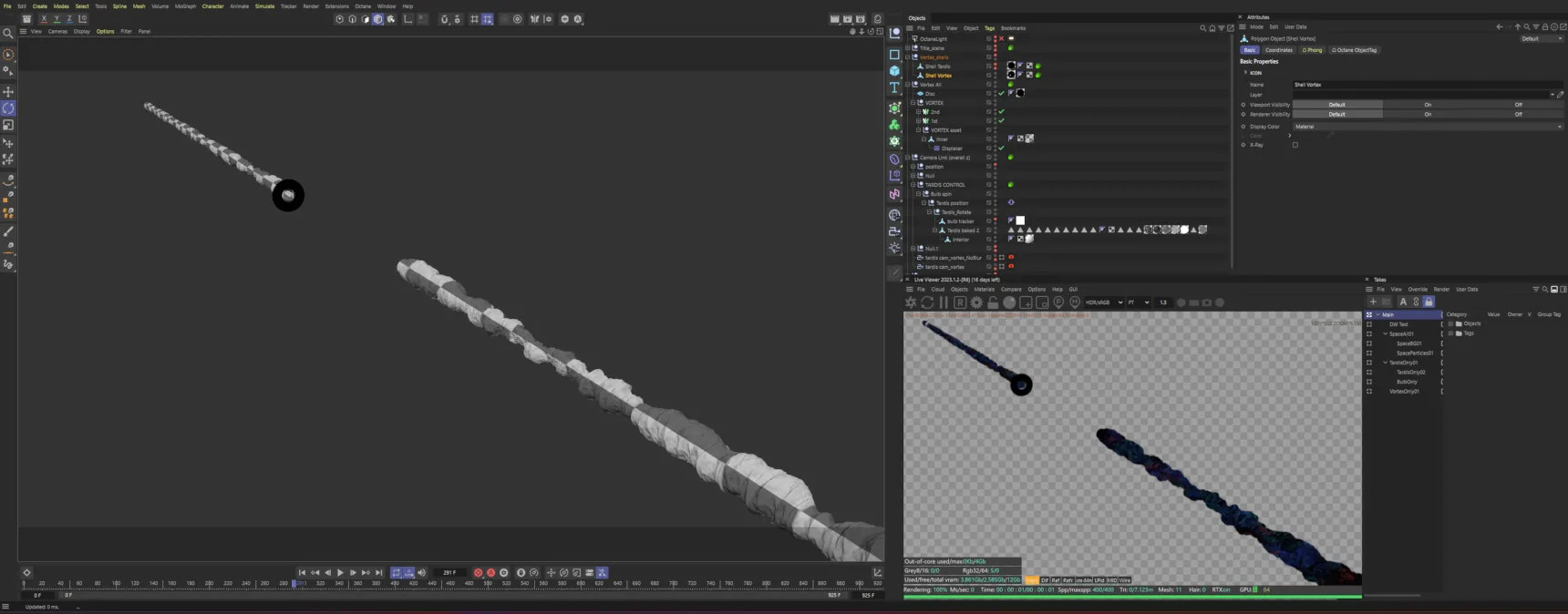
Task: Select the Shell Tardis object
Action: click(937, 67)
